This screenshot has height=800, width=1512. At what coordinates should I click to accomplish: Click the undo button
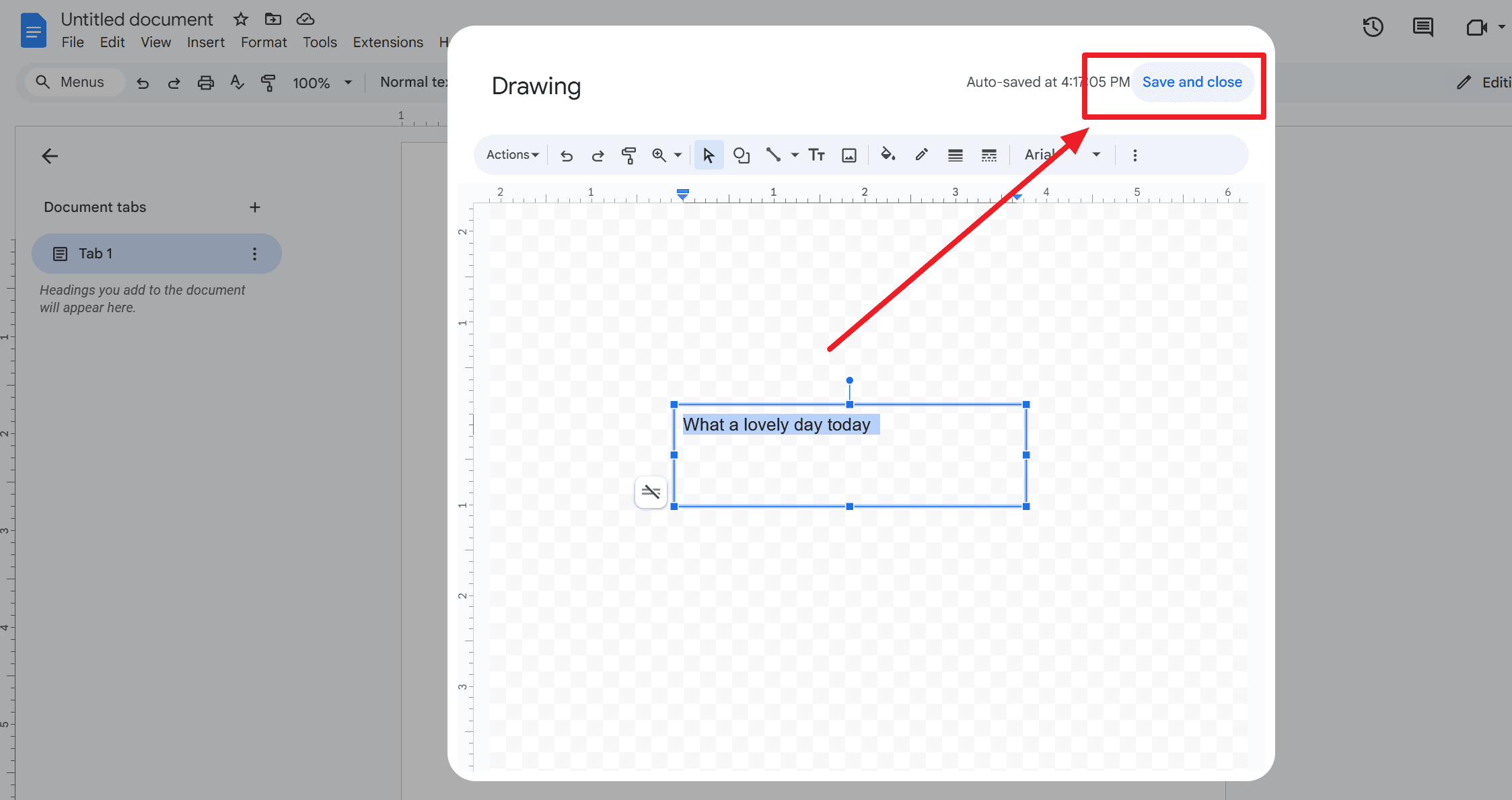565,155
